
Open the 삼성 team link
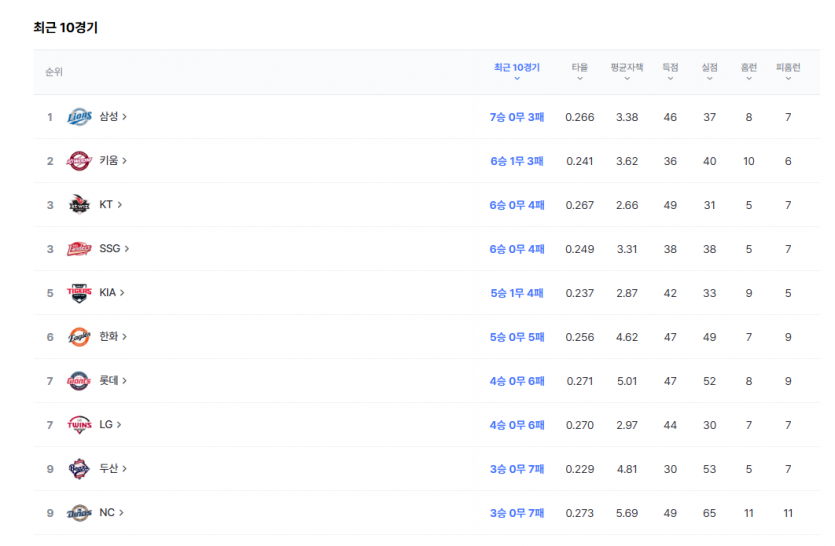tap(113, 116)
